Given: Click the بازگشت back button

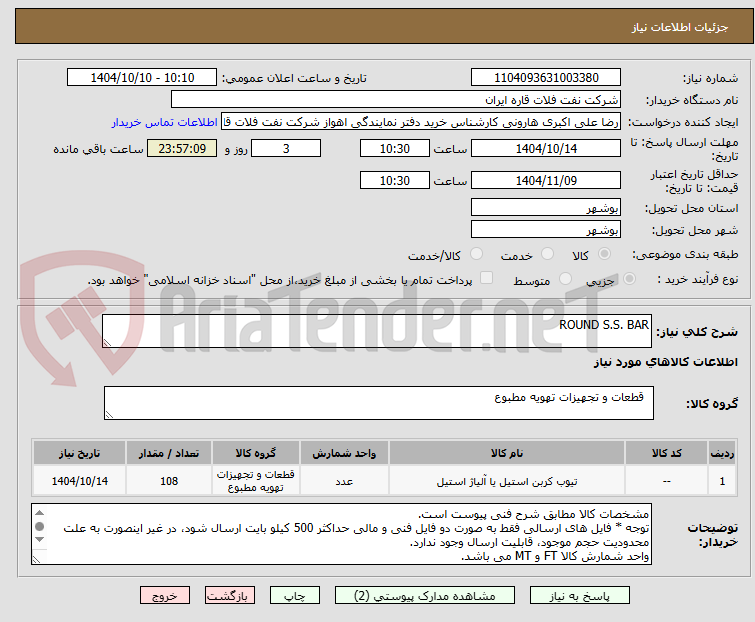Looking at the screenshot, I should 229,596.
